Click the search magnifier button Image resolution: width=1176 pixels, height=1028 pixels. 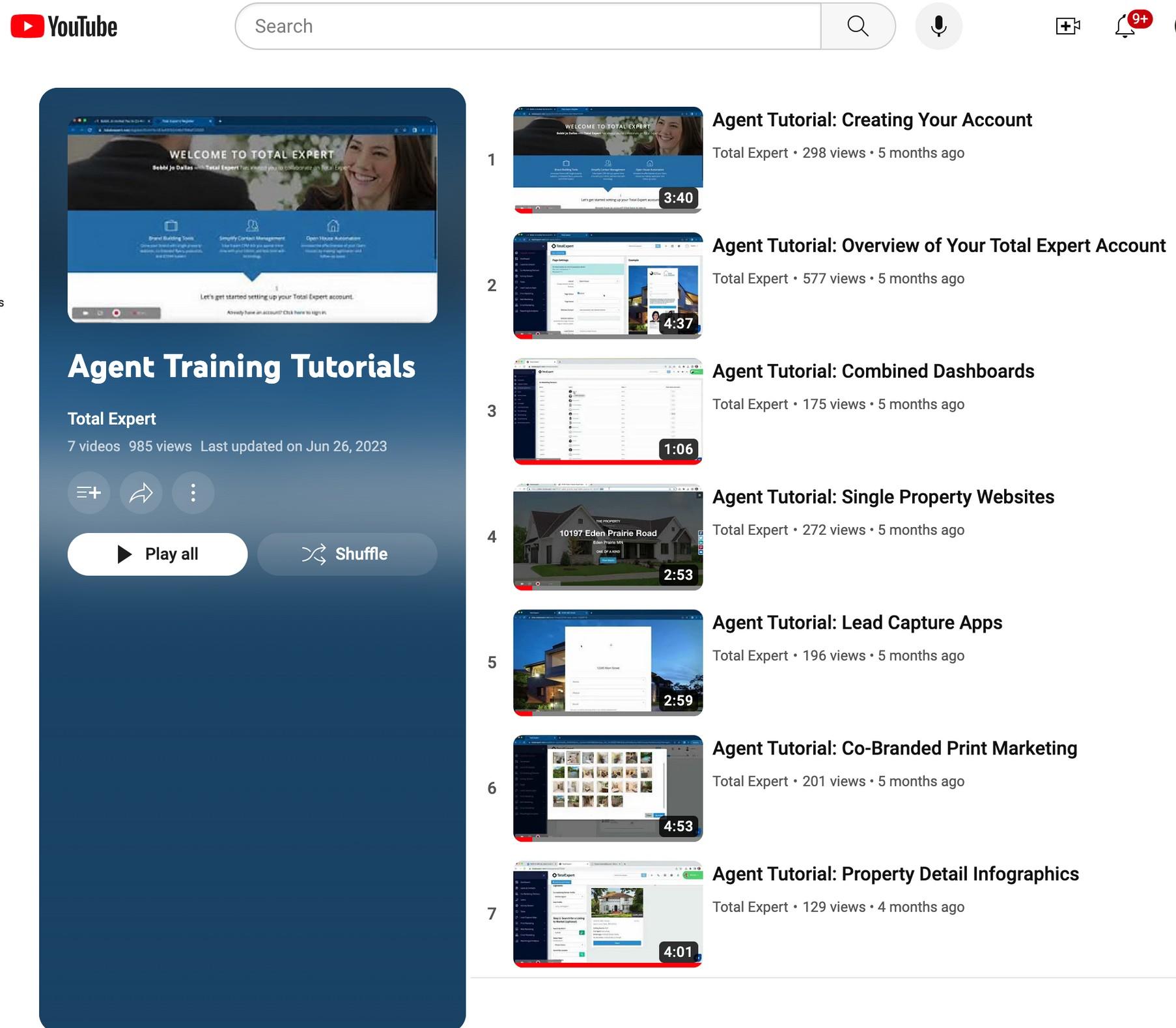(858, 26)
